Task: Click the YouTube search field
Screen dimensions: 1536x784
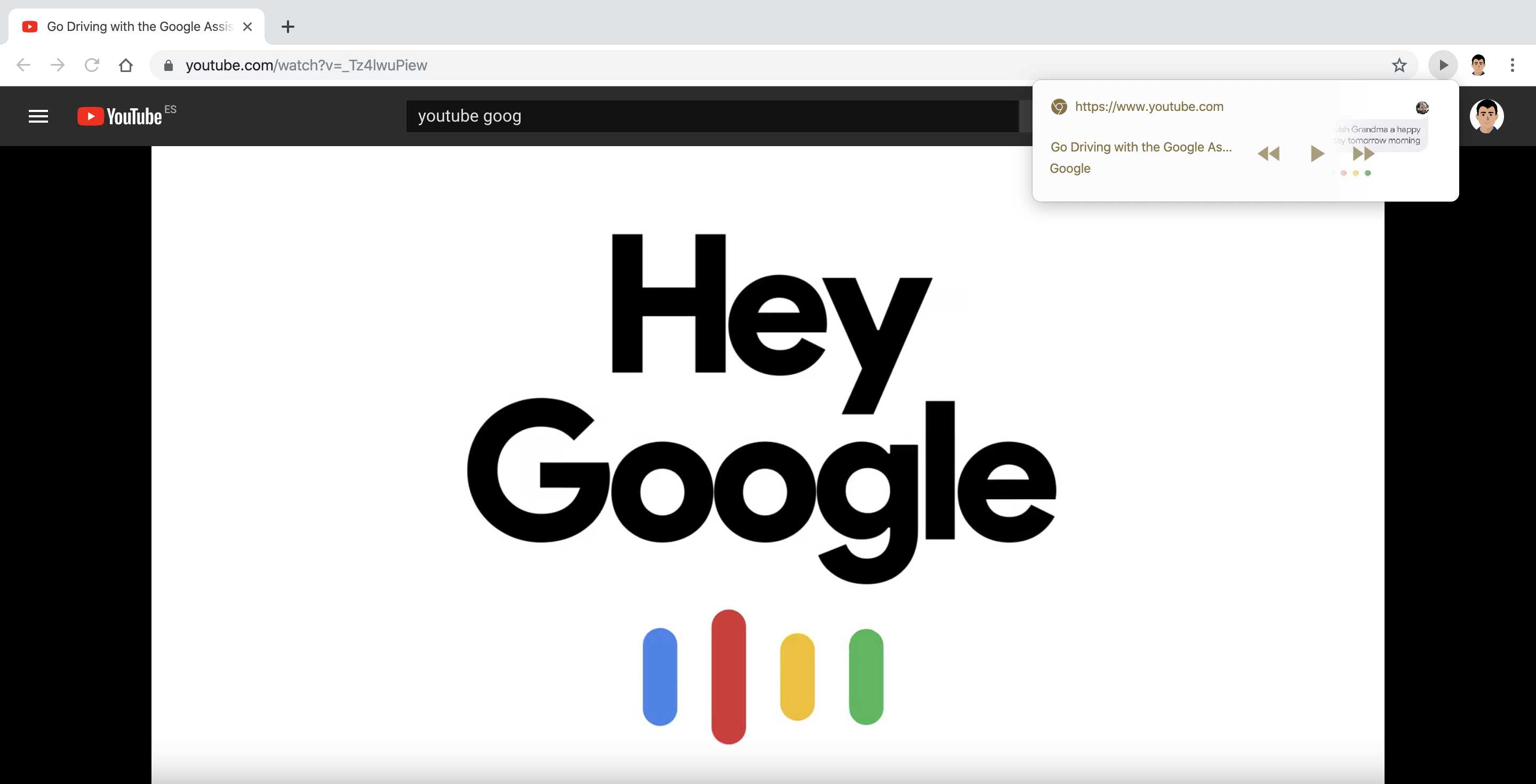Action: [712, 116]
